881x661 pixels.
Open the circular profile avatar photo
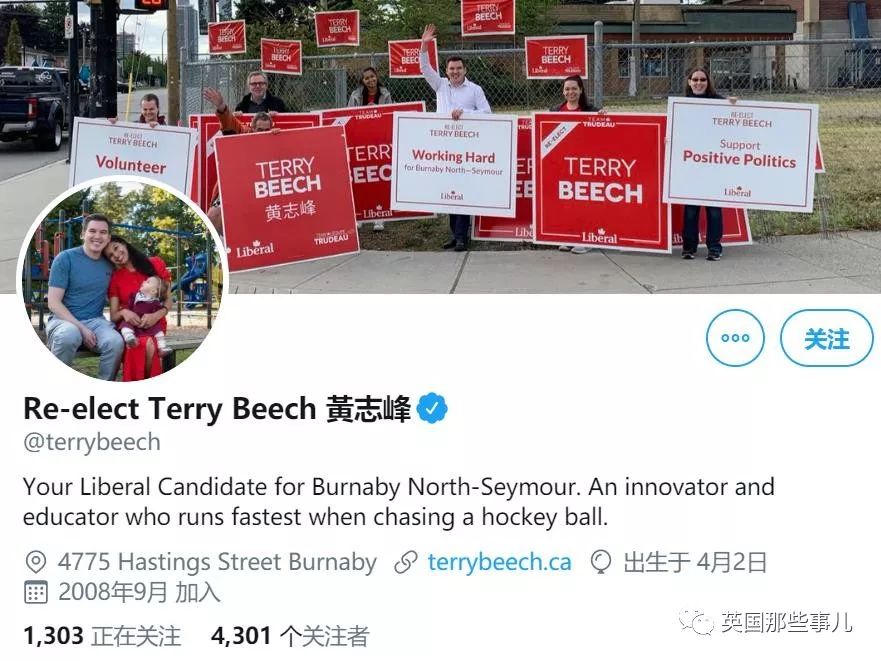pos(122,280)
